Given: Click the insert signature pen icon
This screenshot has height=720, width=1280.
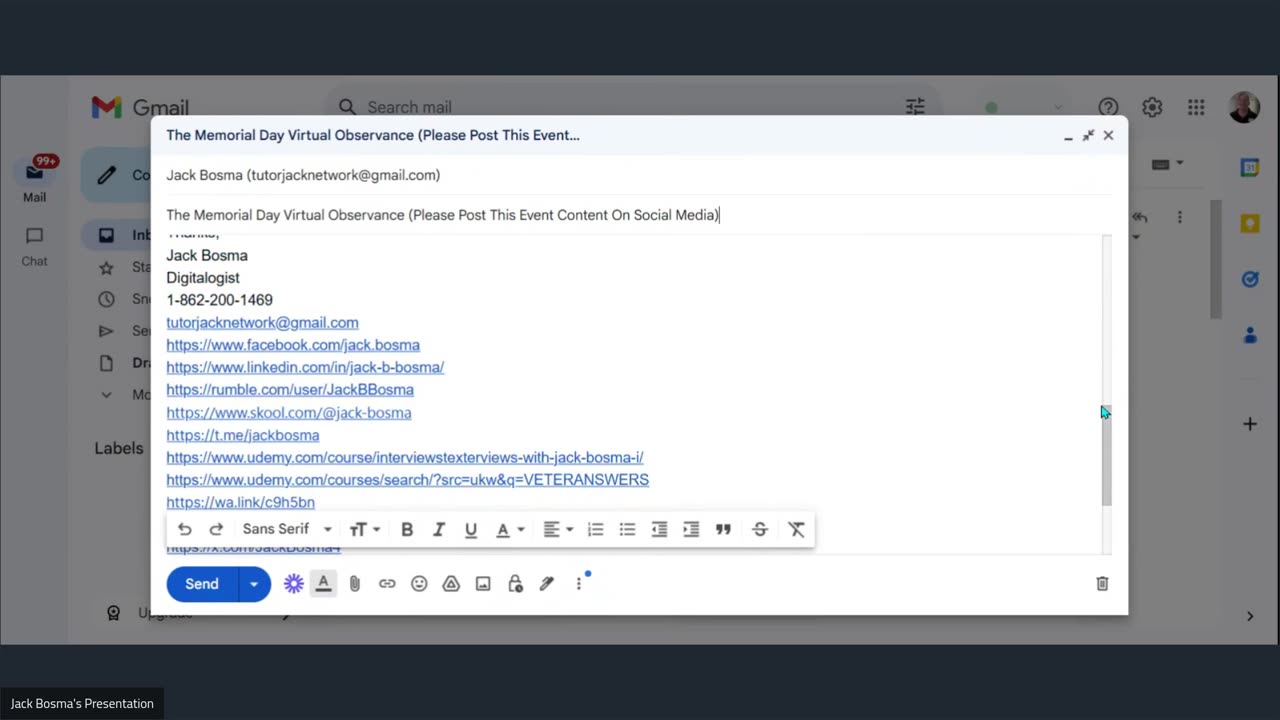Looking at the screenshot, I should tap(547, 584).
